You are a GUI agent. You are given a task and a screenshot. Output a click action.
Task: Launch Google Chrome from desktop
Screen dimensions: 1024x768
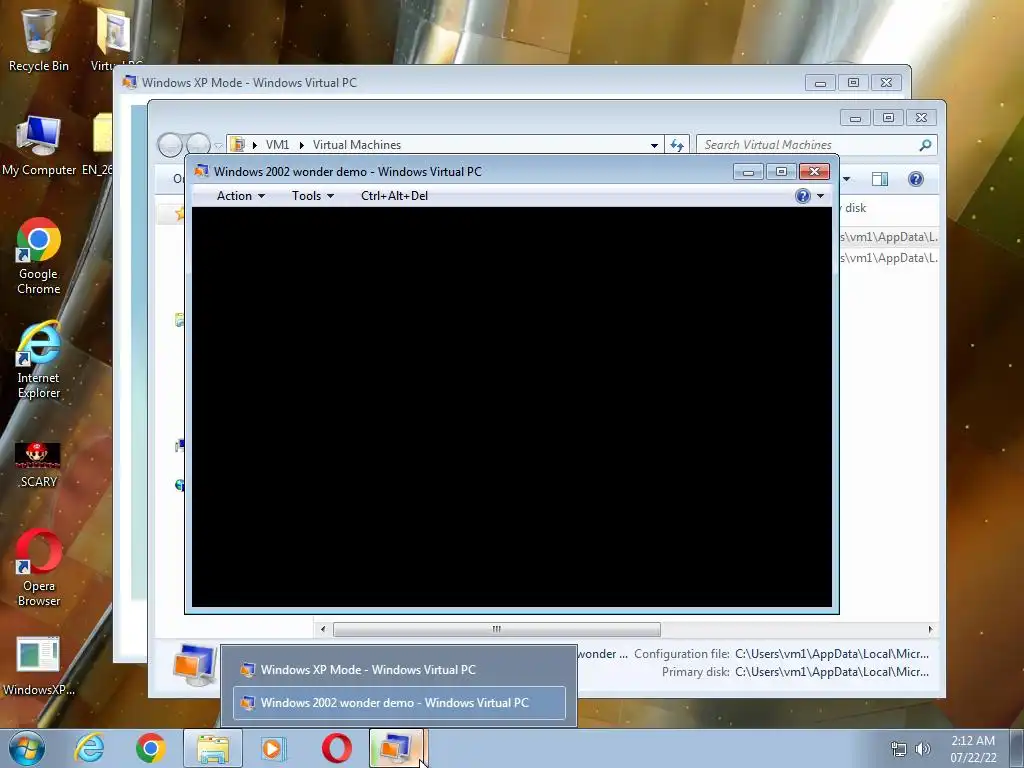point(39,256)
